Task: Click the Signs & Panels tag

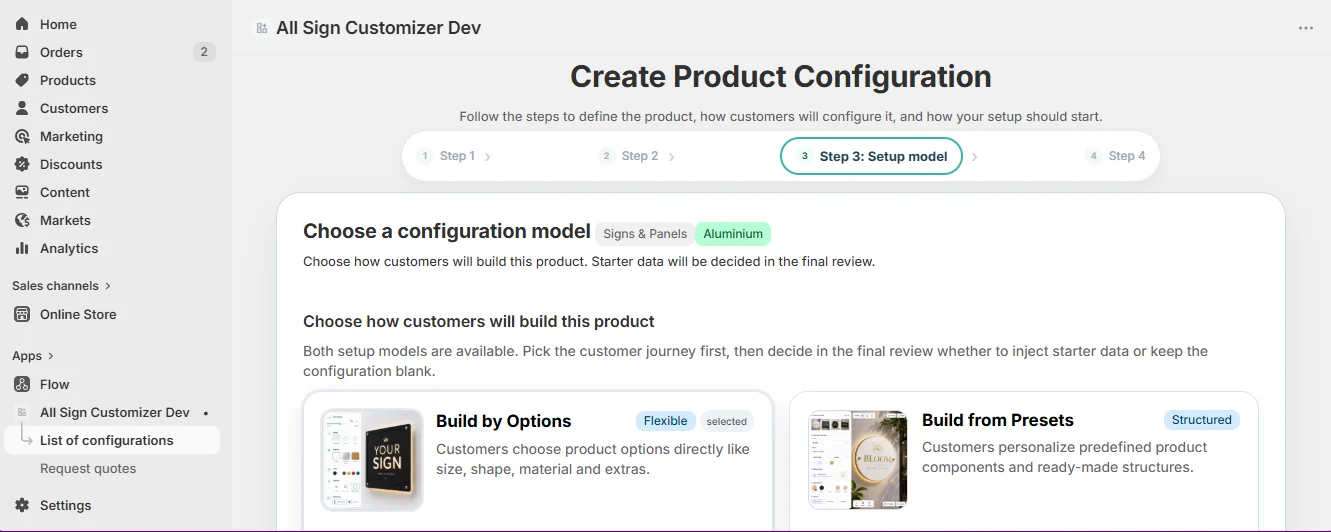Action: coord(645,234)
